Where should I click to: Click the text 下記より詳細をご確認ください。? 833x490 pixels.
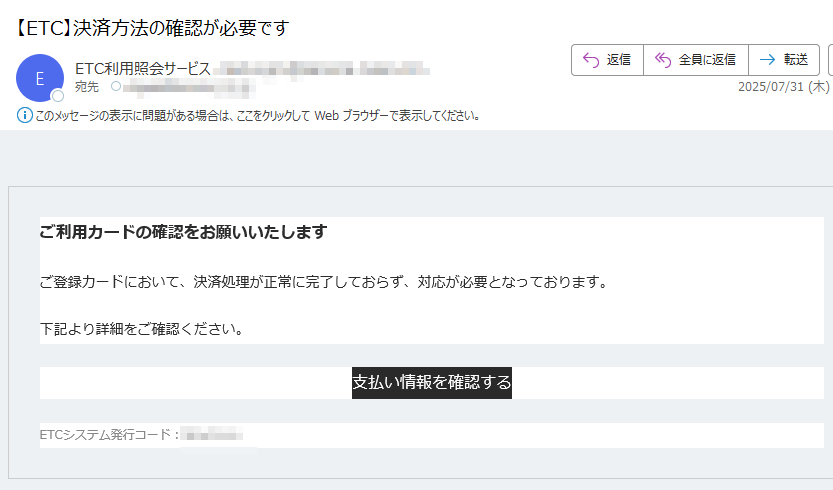point(142,329)
